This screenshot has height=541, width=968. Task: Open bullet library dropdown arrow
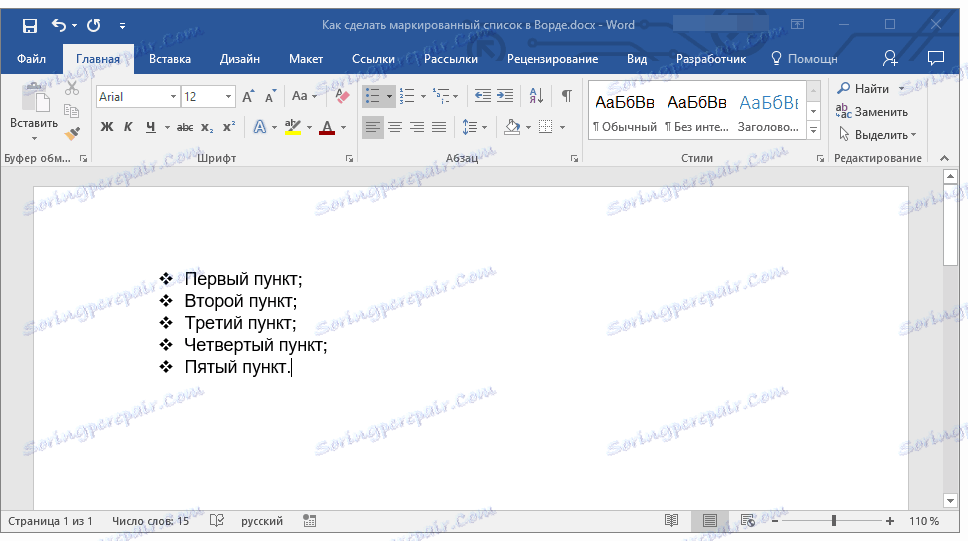389,96
